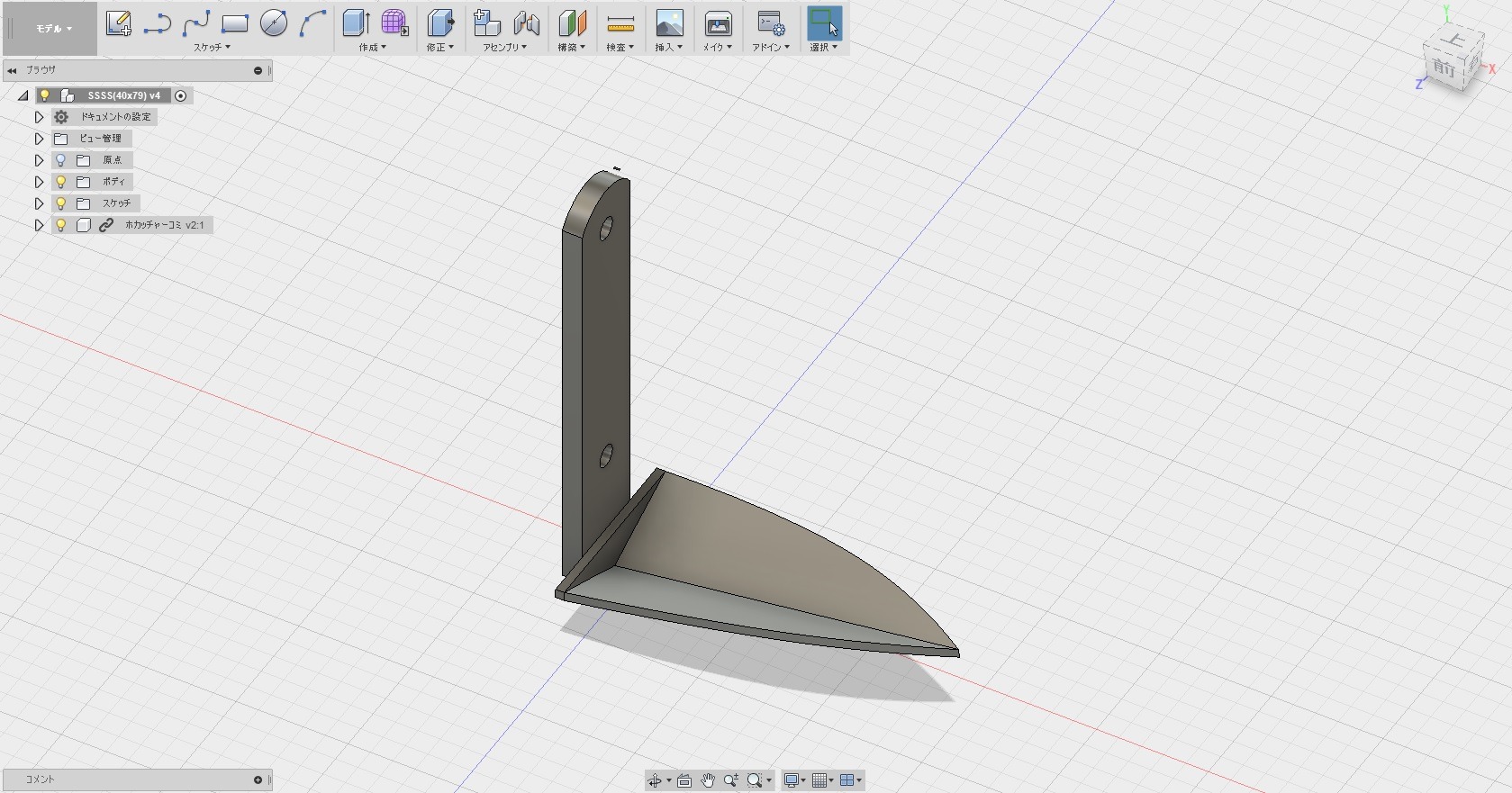Expand the ホカッチャーコミ v2:1 component

pyautogui.click(x=39, y=225)
